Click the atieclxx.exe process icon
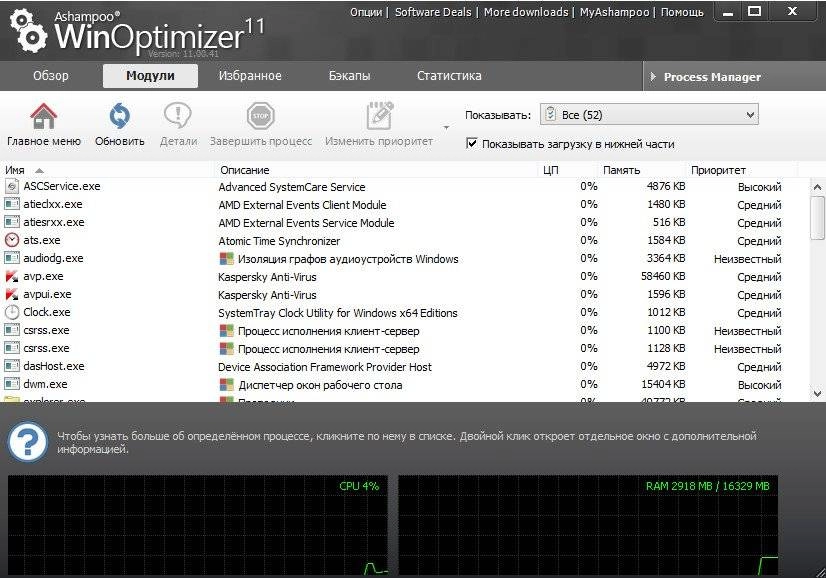Viewport: 826px width, 578px height. pos(12,204)
